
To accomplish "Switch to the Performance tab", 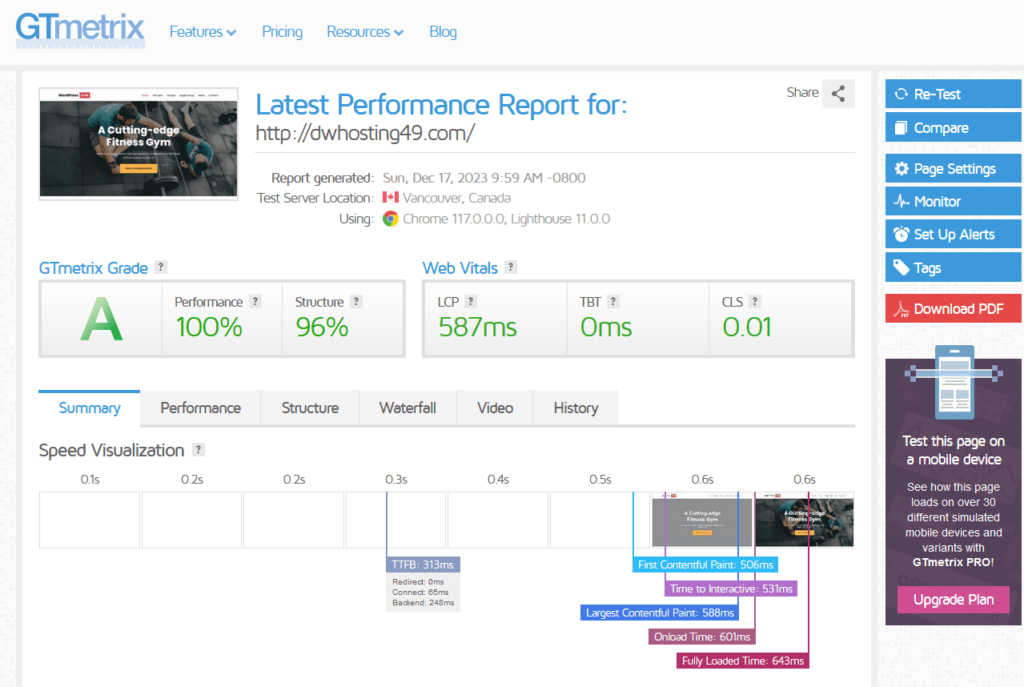I will [x=200, y=408].
